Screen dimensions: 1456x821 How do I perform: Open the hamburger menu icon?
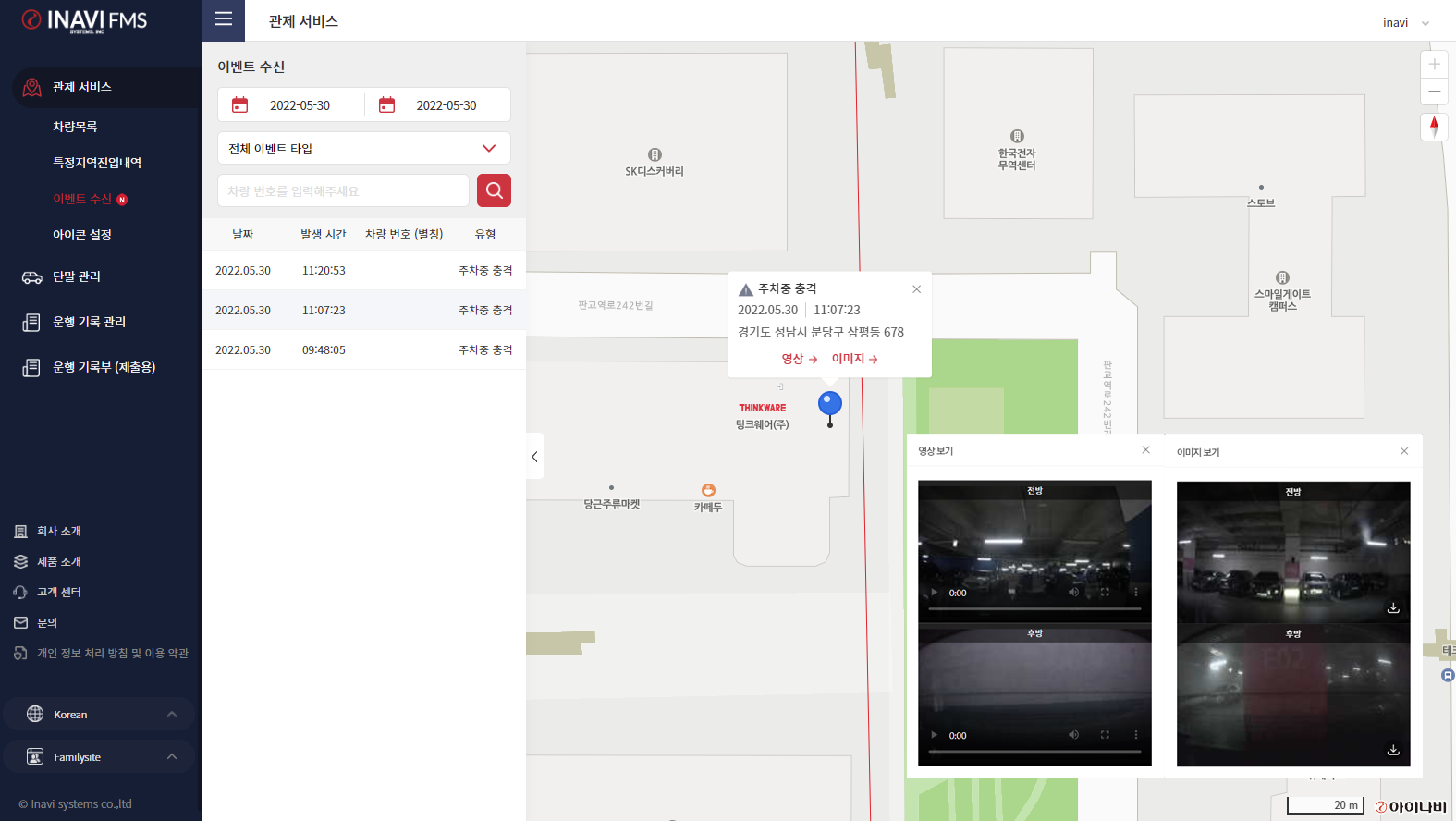click(224, 19)
